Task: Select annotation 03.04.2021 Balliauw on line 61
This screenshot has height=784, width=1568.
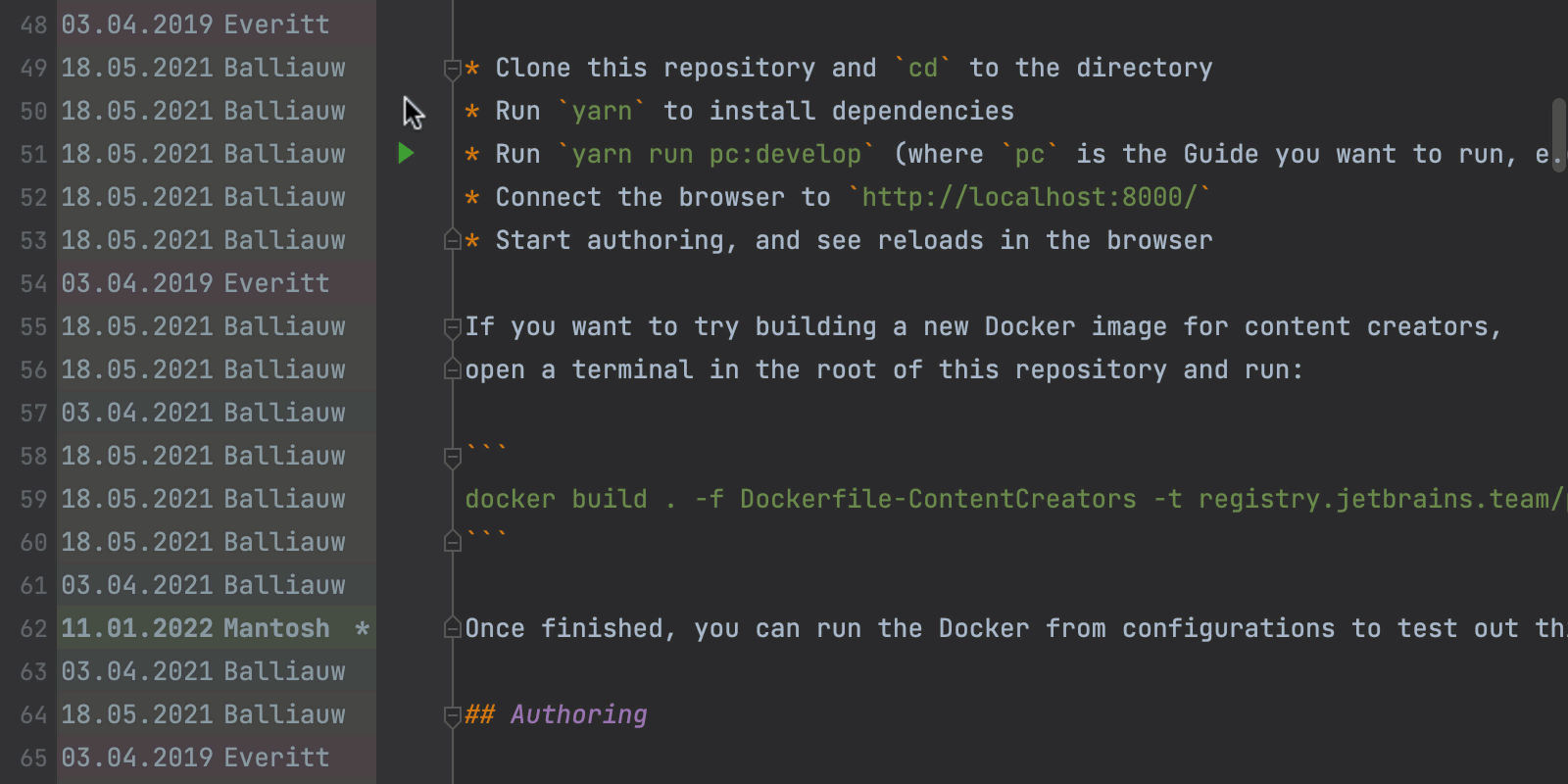Action: (203, 585)
